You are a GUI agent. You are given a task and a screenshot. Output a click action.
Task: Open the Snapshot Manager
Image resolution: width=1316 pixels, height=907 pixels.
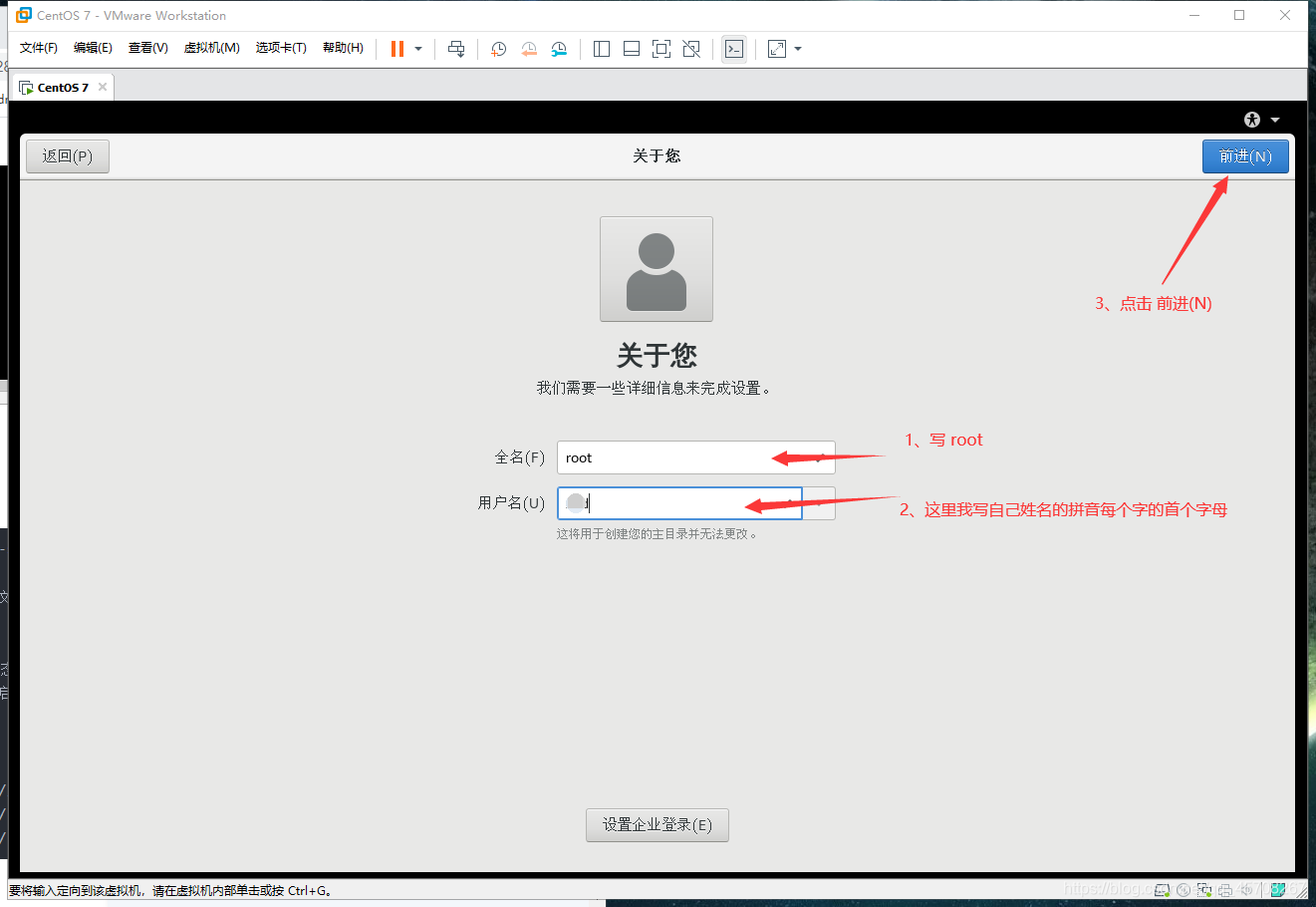[559, 48]
